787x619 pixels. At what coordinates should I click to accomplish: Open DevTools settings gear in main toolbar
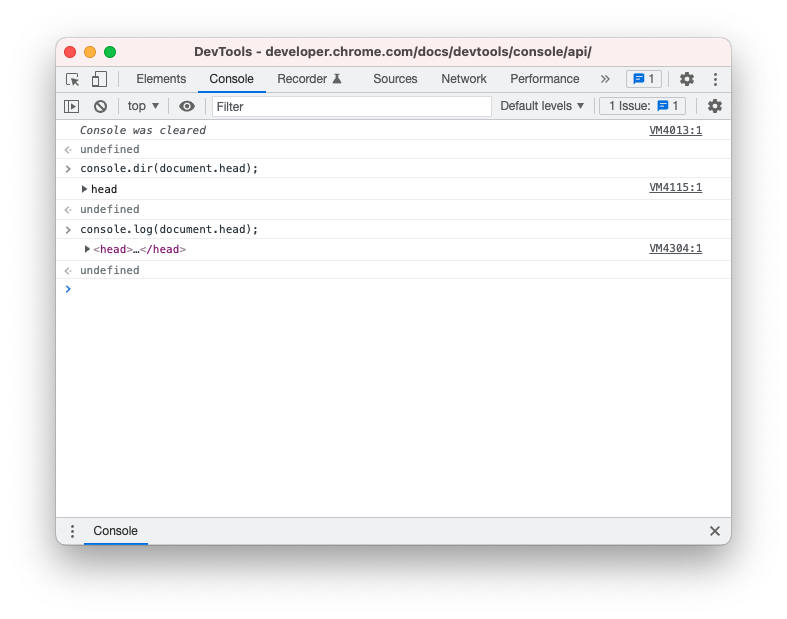(686, 79)
